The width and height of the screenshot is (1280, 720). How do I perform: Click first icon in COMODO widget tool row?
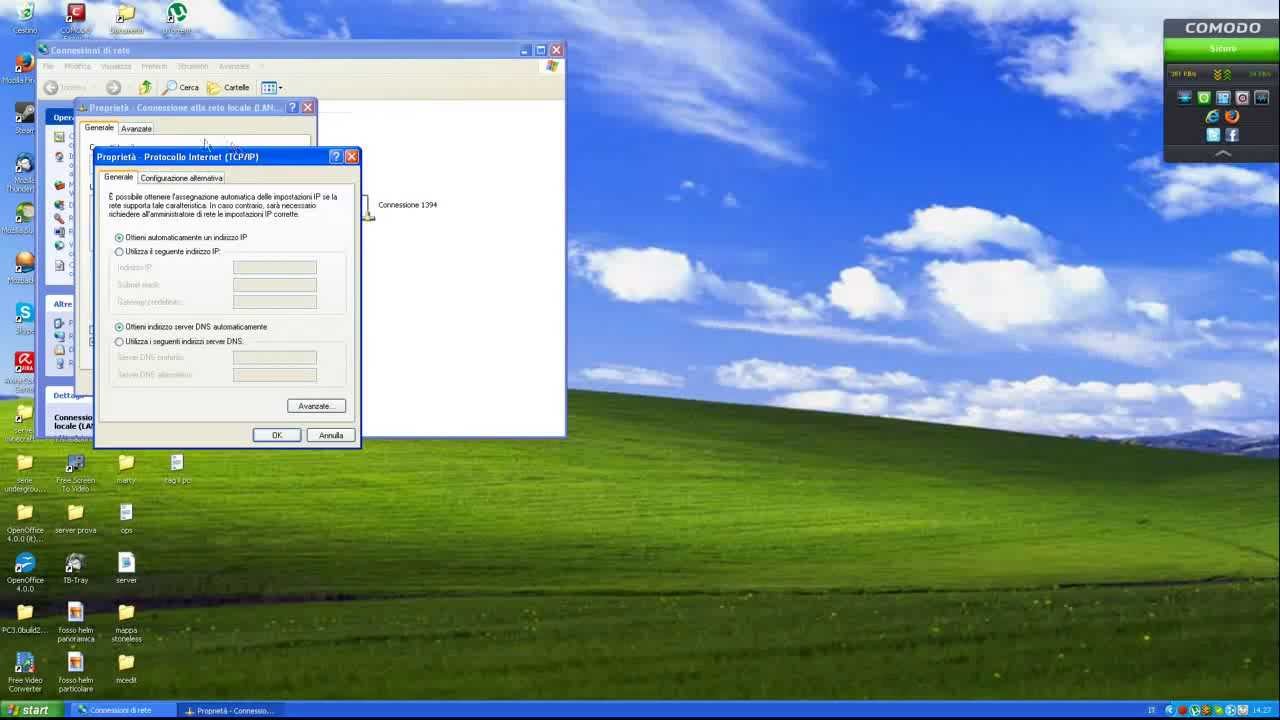point(1185,98)
